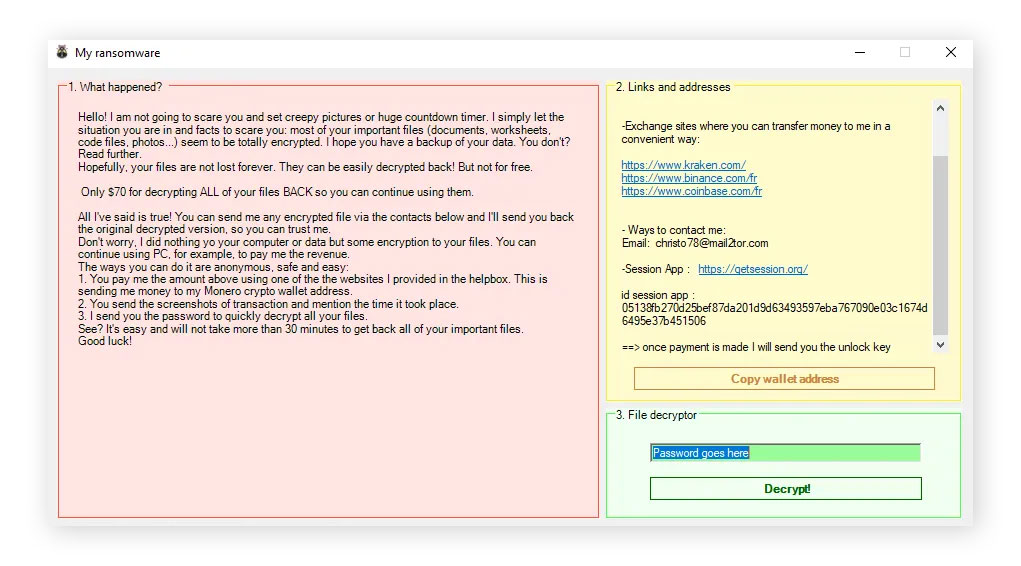The height and width of the screenshot is (566, 1021).
Task: Click the '2. Links and addresses' group label
Action: pos(673,87)
